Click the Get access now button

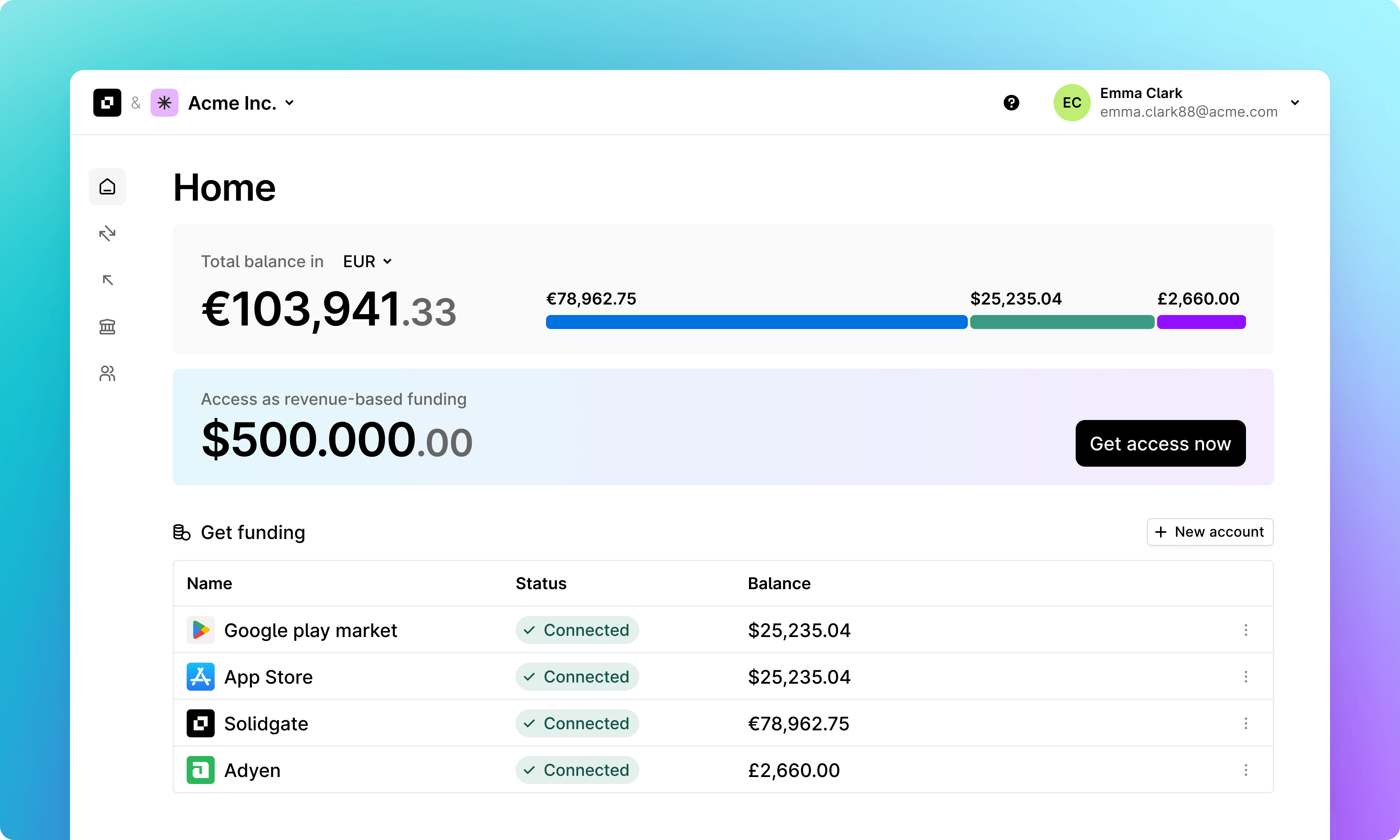1160,443
